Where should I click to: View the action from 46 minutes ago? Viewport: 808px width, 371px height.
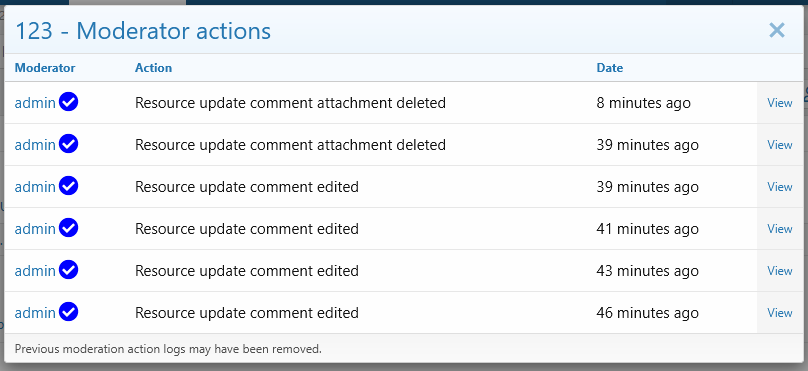coord(780,313)
